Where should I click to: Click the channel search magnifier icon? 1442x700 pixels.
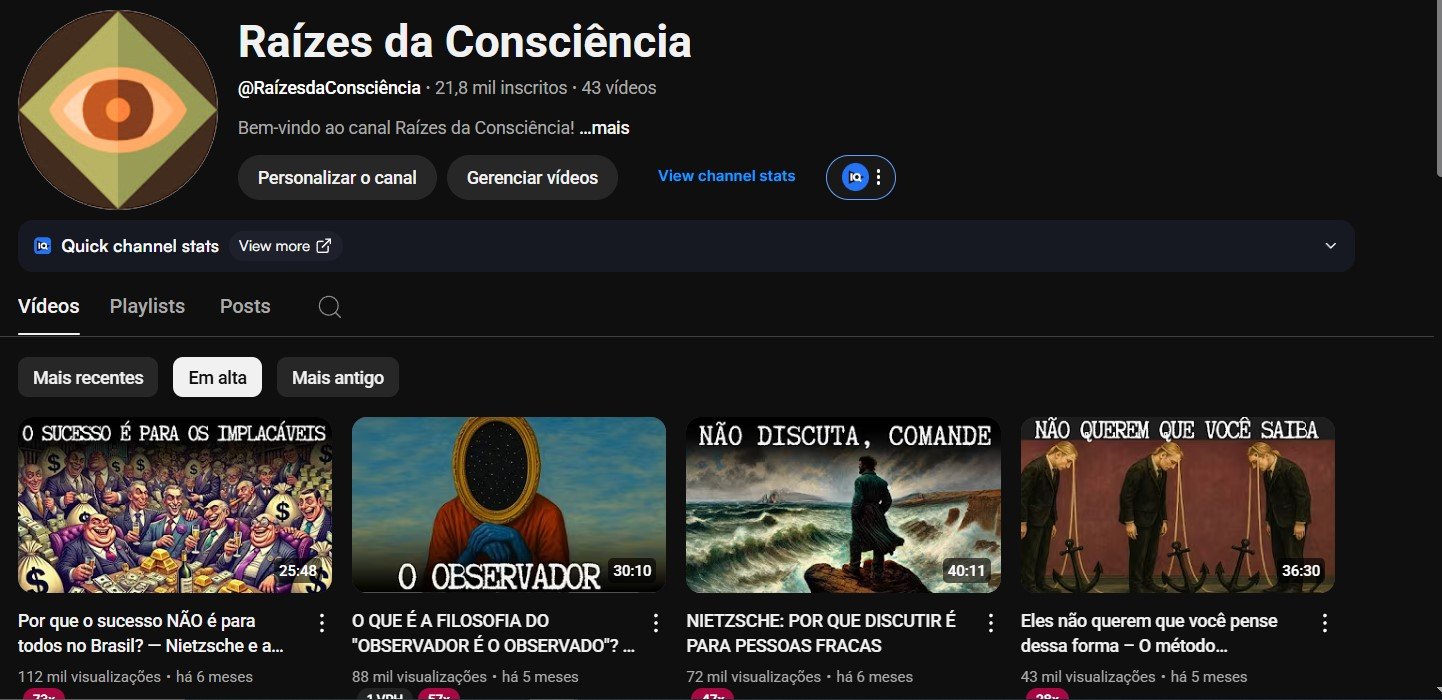(330, 306)
